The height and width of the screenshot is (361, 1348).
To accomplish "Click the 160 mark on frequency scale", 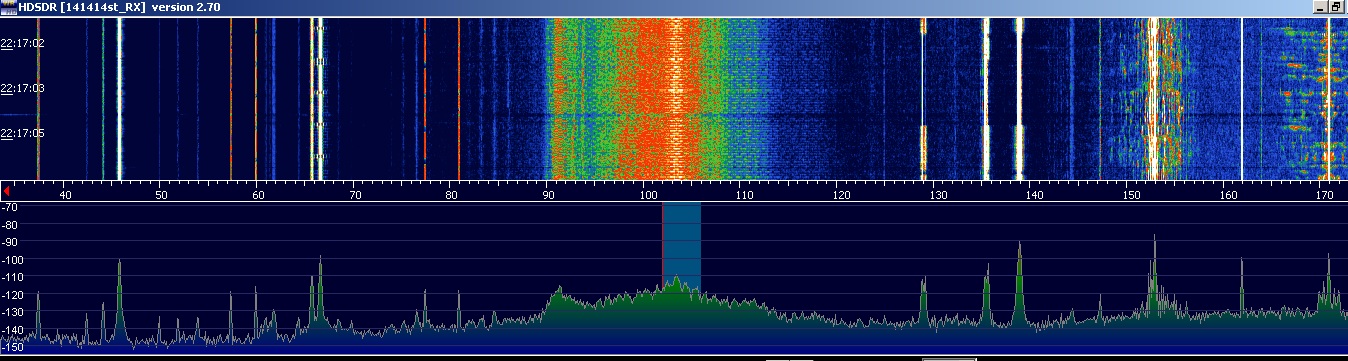I will click(1227, 196).
